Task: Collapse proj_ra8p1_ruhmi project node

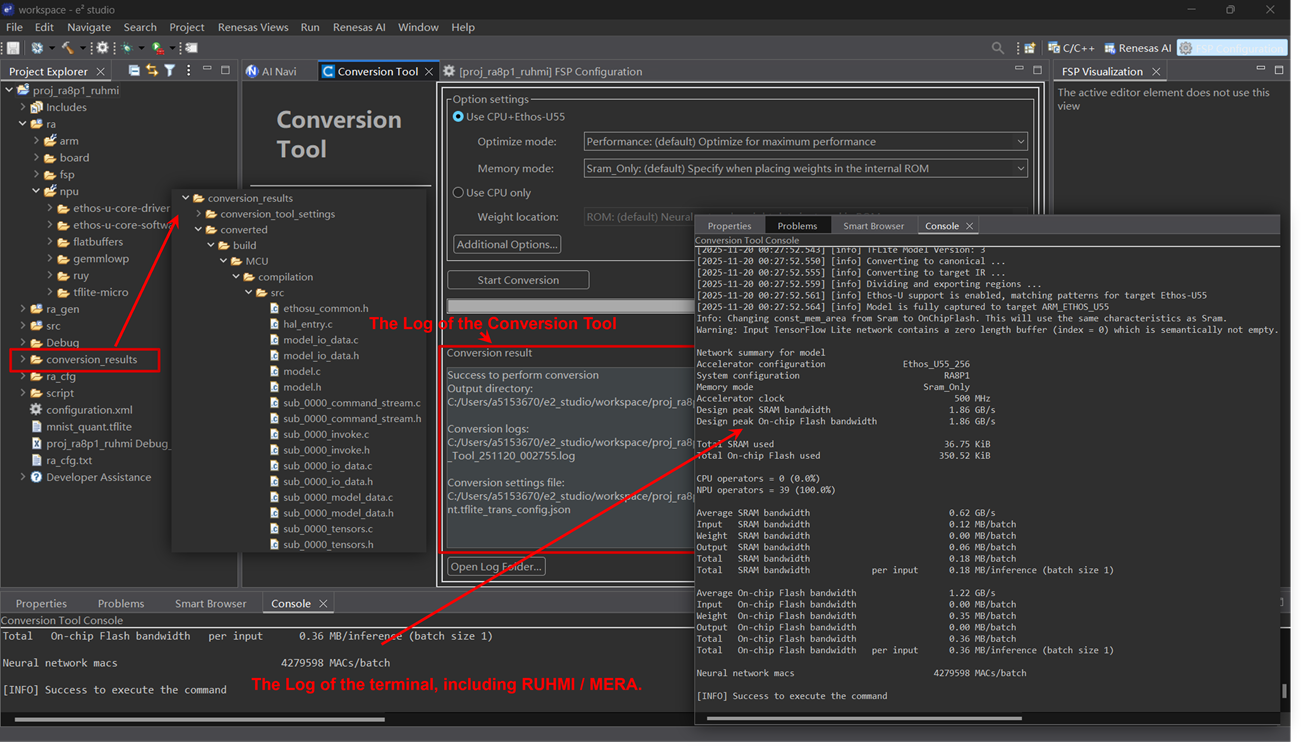Action: tap(9, 90)
